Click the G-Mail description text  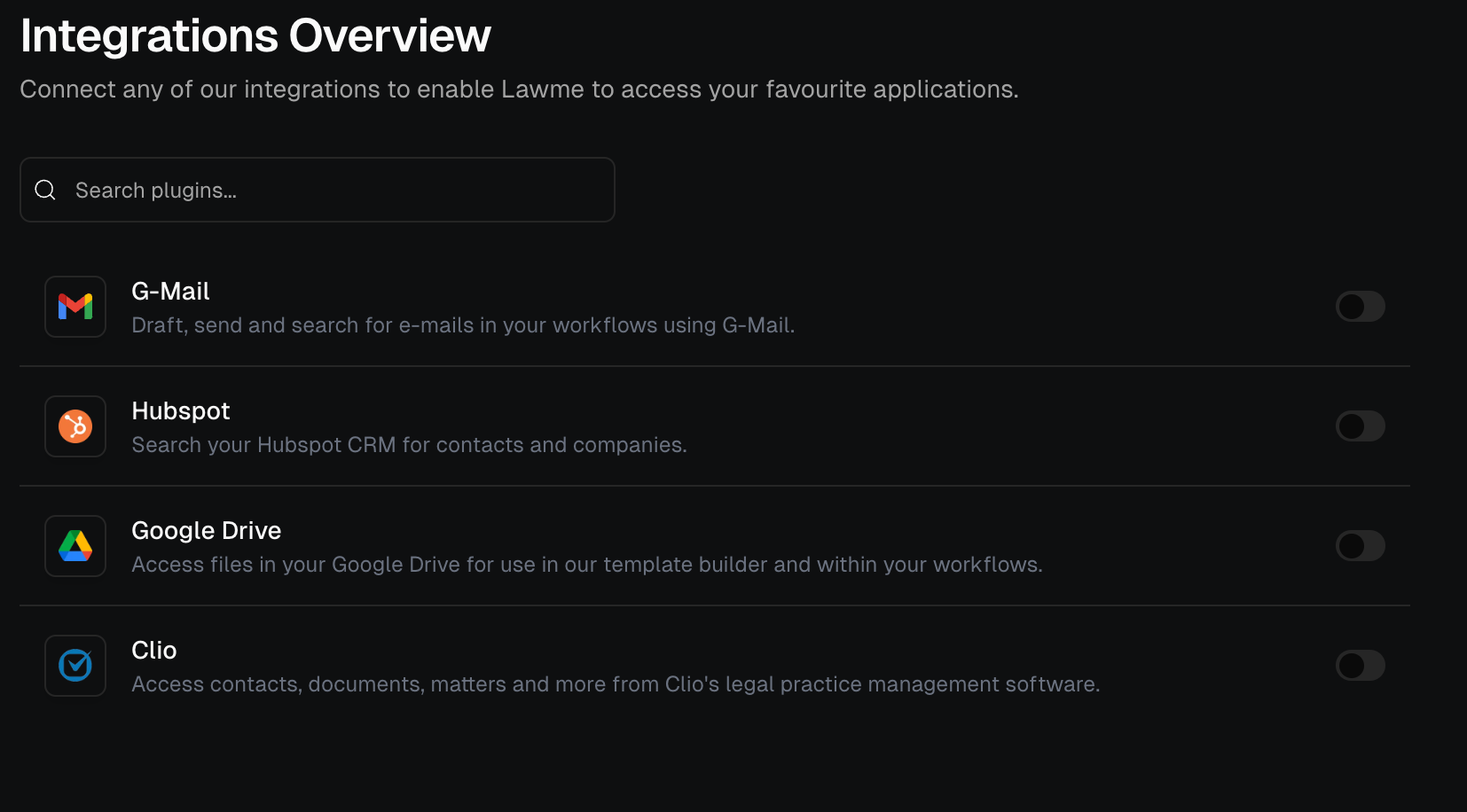[x=463, y=325]
